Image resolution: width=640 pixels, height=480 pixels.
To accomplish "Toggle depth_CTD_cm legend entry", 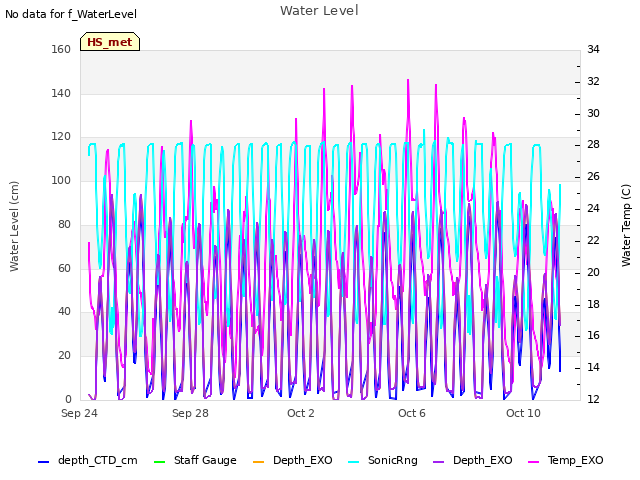I will [88, 460].
